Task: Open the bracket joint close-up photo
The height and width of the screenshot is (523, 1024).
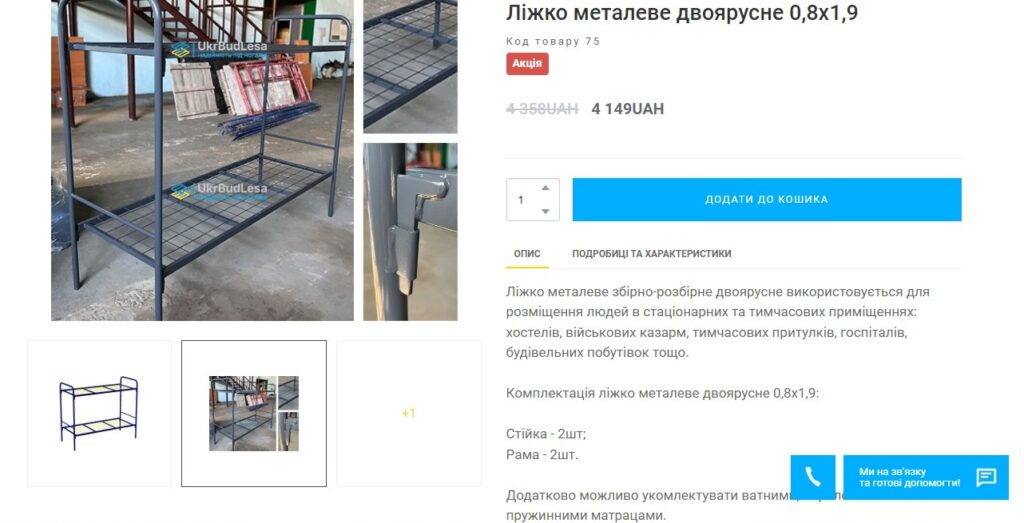Action: click(x=410, y=232)
